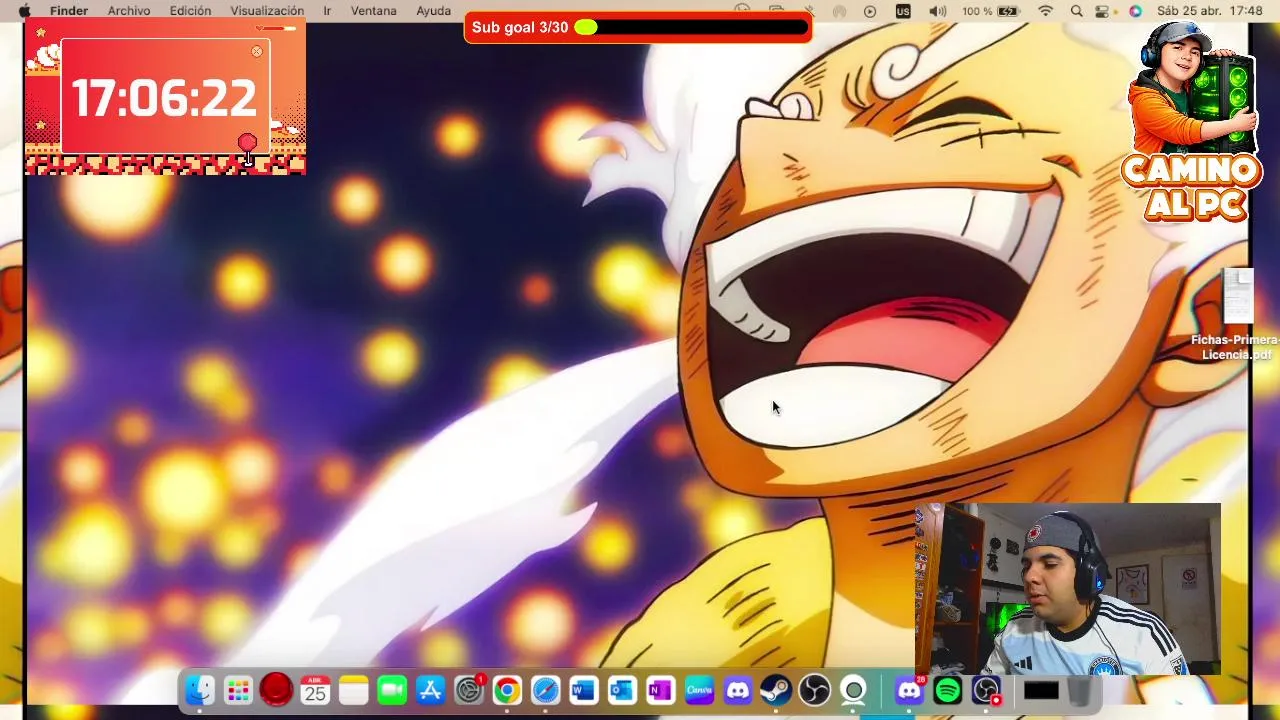Open the Wi-Fi menu
Viewport: 1280px width, 720px height.
(x=1046, y=11)
